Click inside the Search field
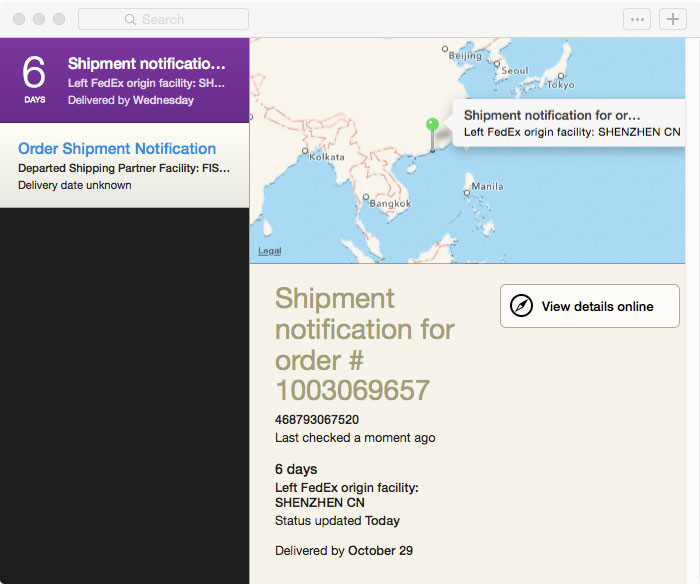Image resolution: width=700 pixels, height=584 pixels. pyautogui.click(x=163, y=19)
